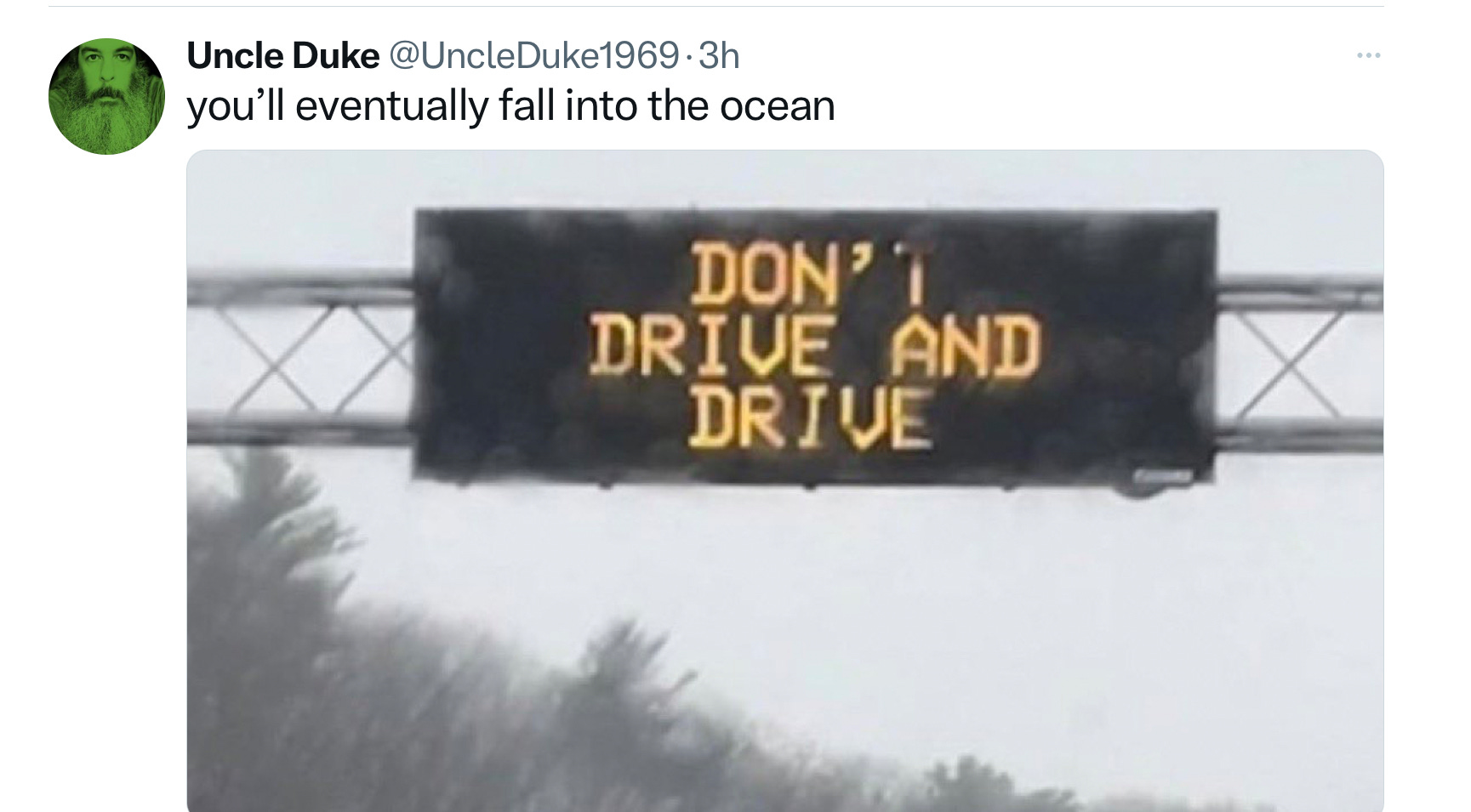Click the tweet text about the ocean
The height and width of the screenshot is (812, 1471).
(x=510, y=106)
